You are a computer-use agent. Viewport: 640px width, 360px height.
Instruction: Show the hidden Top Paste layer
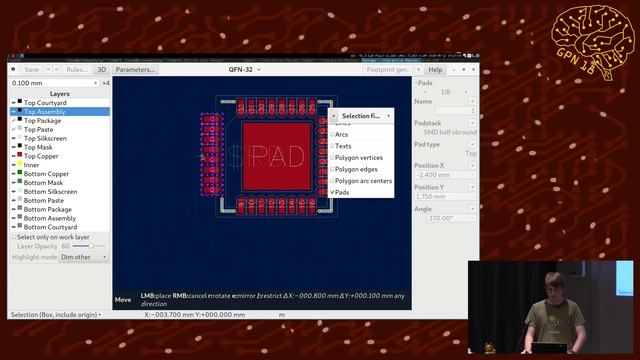pos(13,129)
